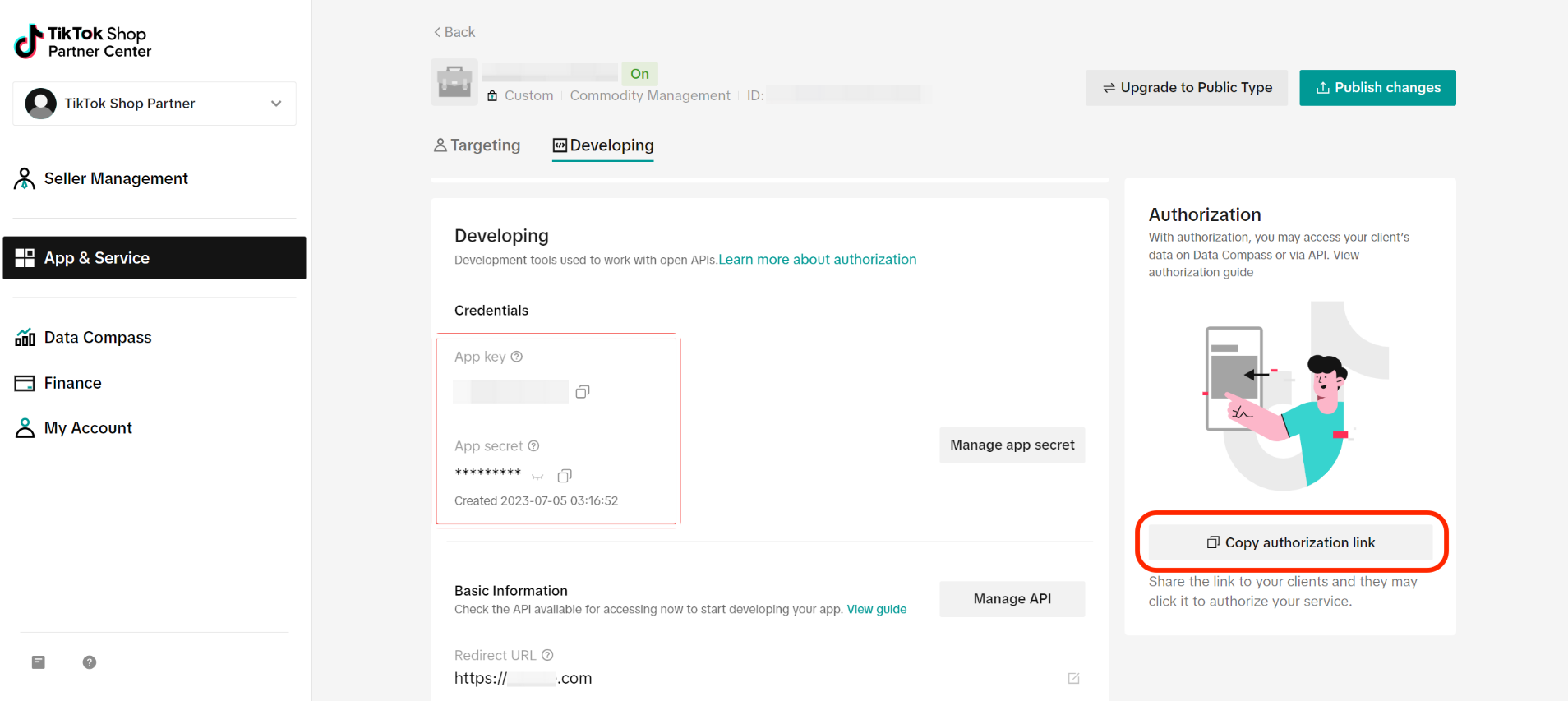1568x701 pixels.
Task: Reveal the hidden App secret
Action: [537, 477]
